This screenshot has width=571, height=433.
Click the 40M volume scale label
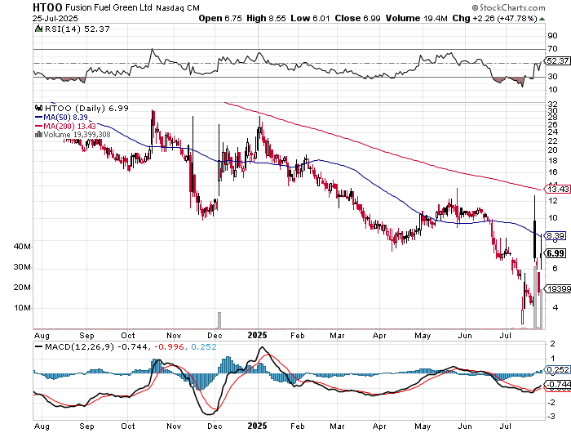23,247
